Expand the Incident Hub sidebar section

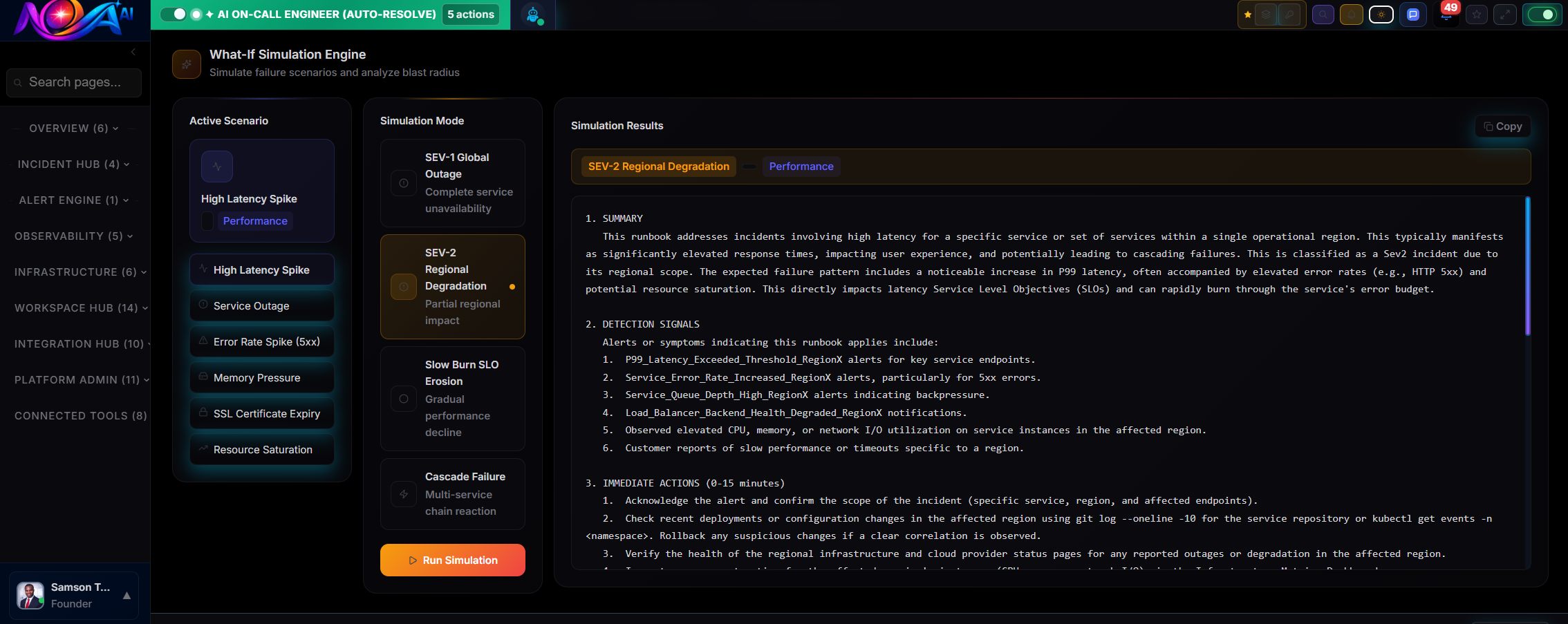pos(74,164)
